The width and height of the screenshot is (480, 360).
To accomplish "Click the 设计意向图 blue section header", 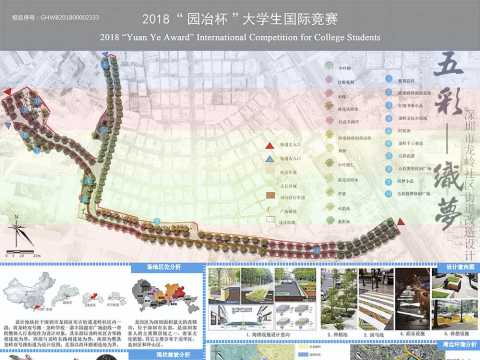I will point(459,267).
